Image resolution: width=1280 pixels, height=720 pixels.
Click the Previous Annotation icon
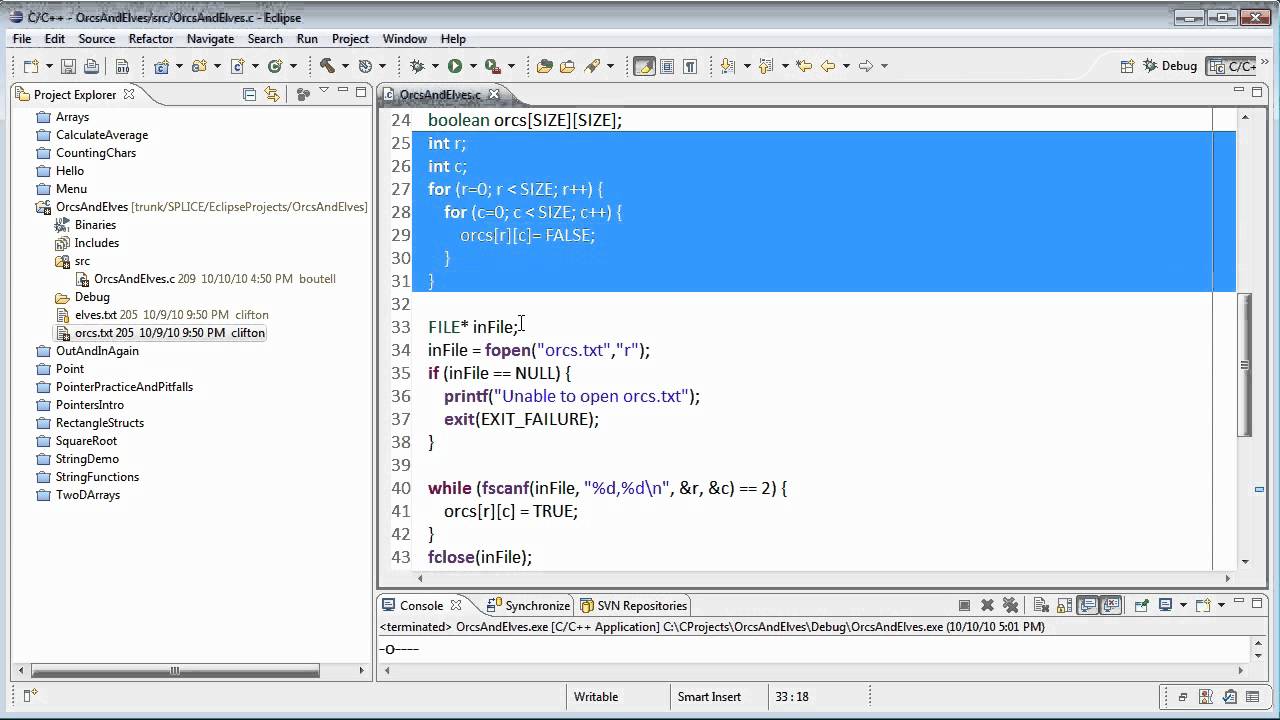pos(765,66)
